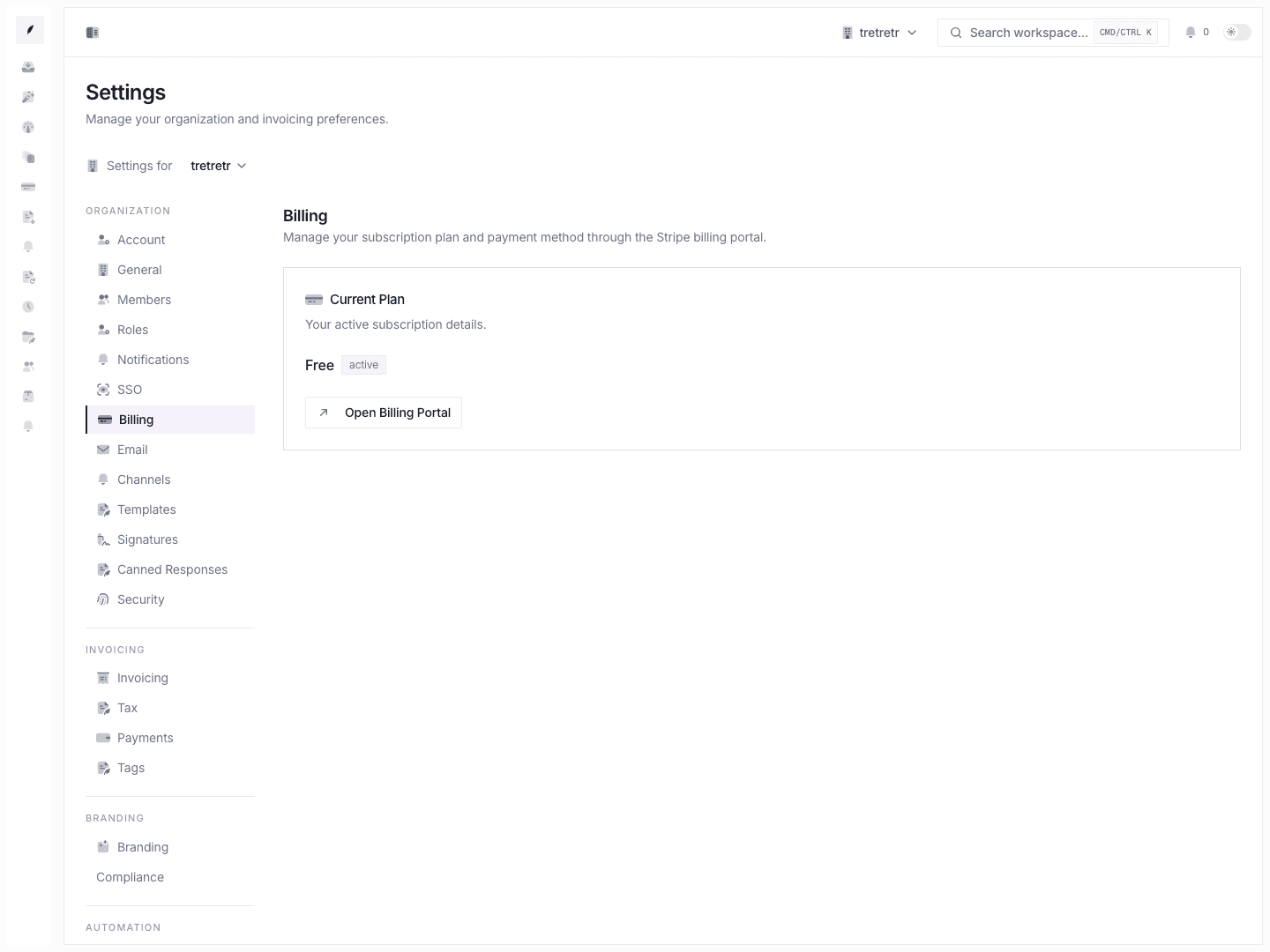Viewport: 1270px width, 952px height.
Task: Click the building icon beside Settings for
Action: (x=93, y=166)
